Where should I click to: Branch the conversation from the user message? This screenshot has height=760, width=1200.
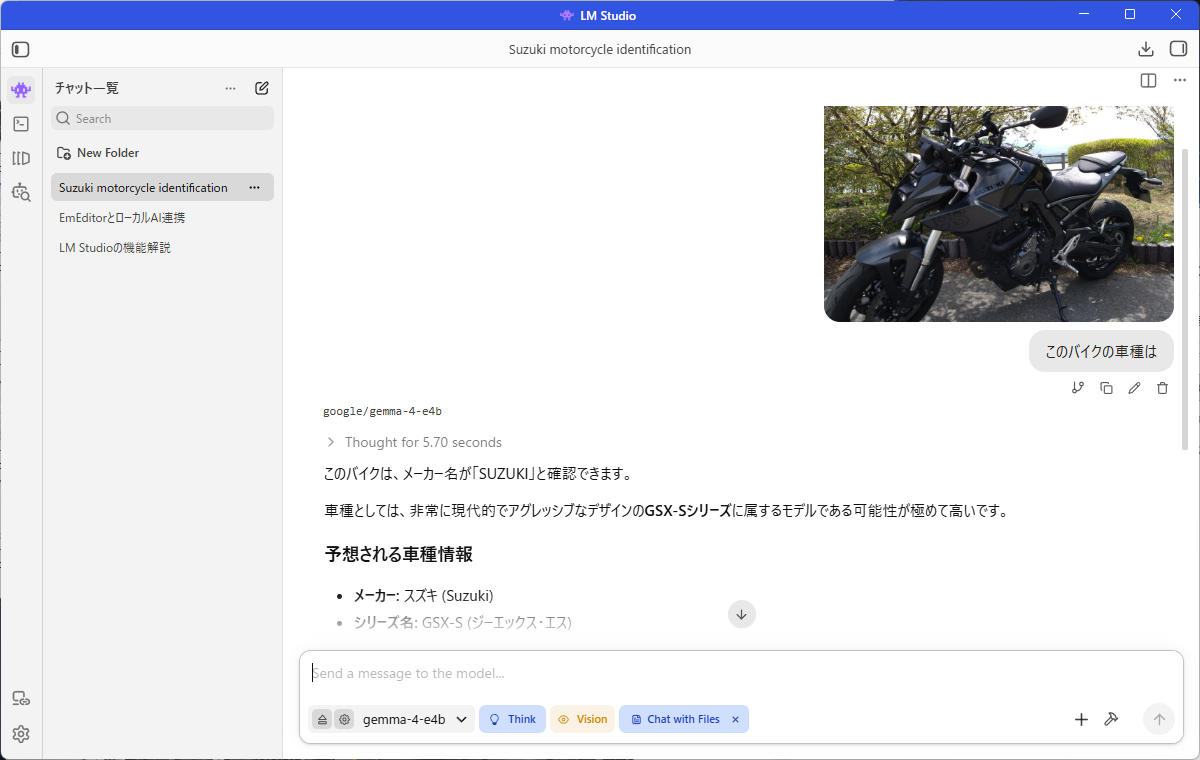(1078, 388)
